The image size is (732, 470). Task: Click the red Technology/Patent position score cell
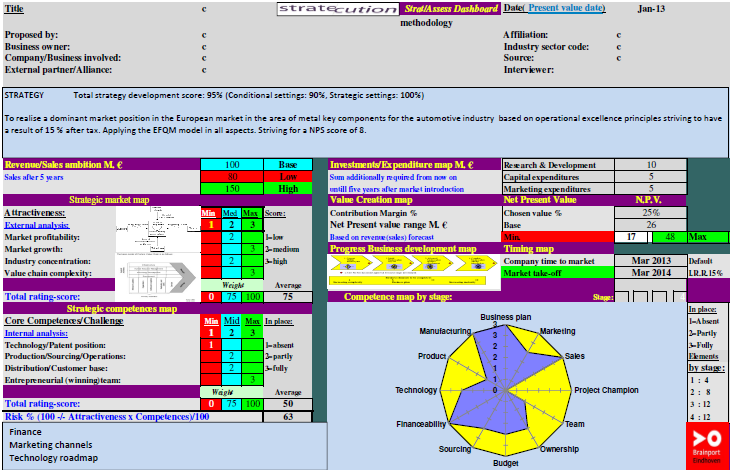(210, 344)
